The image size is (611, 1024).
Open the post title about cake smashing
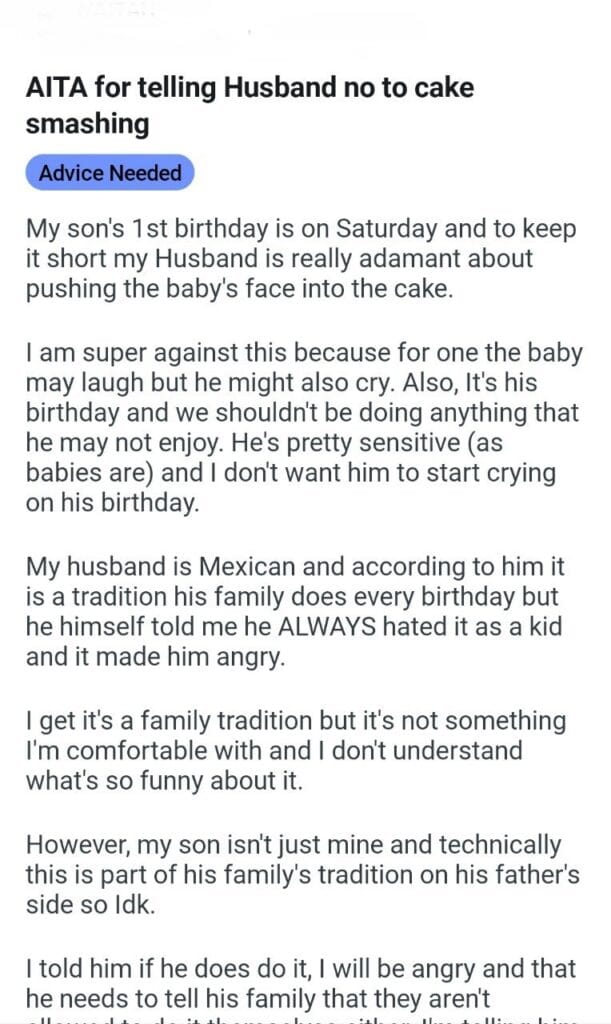pyautogui.click(x=250, y=106)
